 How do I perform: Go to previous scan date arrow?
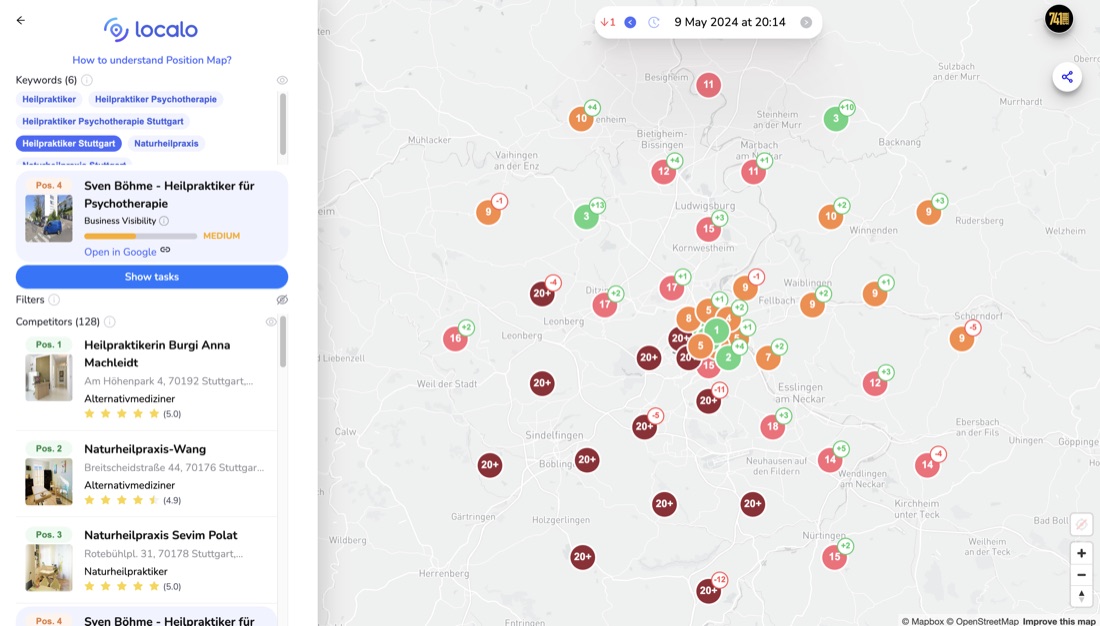630,22
